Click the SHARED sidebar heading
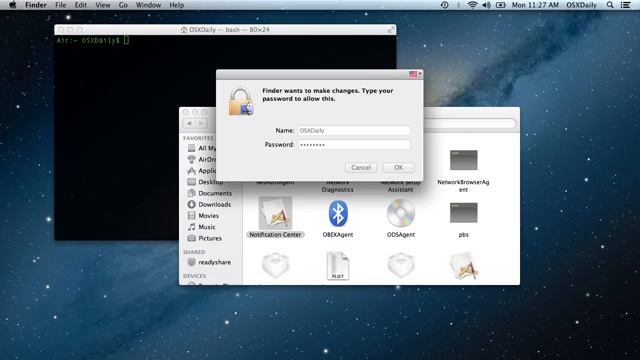640x360 pixels. coord(194,252)
